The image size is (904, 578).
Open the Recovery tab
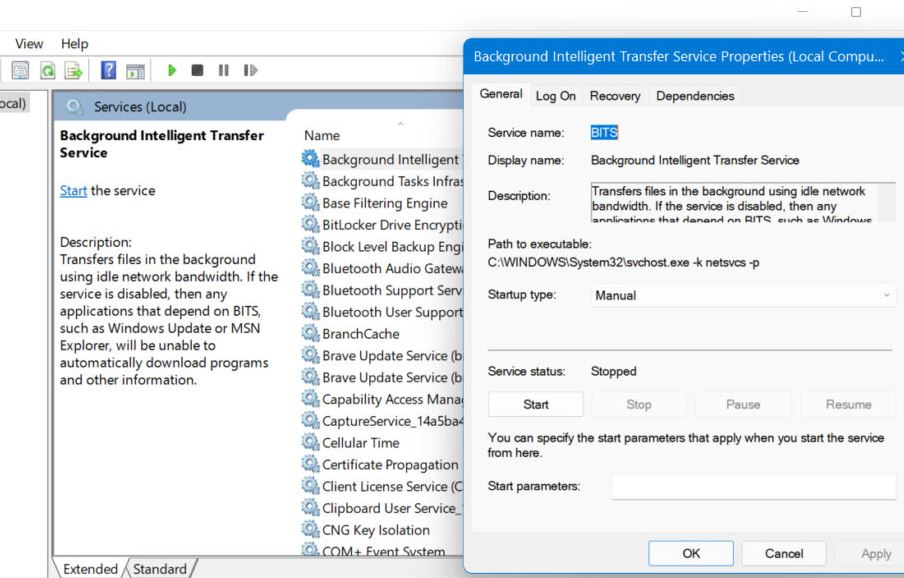pyautogui.click(x=614, y=96)
